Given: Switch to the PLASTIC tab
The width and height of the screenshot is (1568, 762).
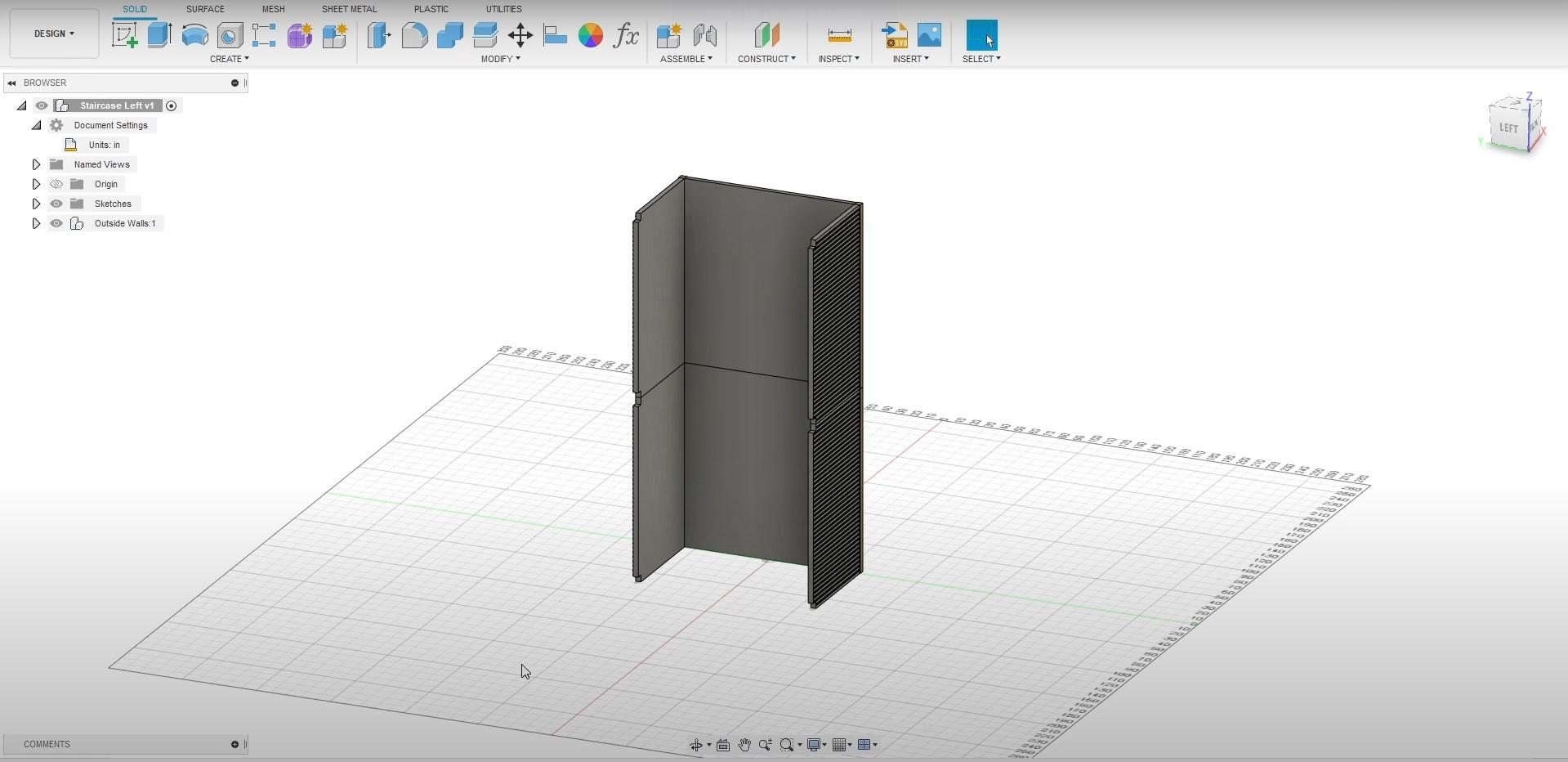Looking at the screenshot, I should [431, 9].
